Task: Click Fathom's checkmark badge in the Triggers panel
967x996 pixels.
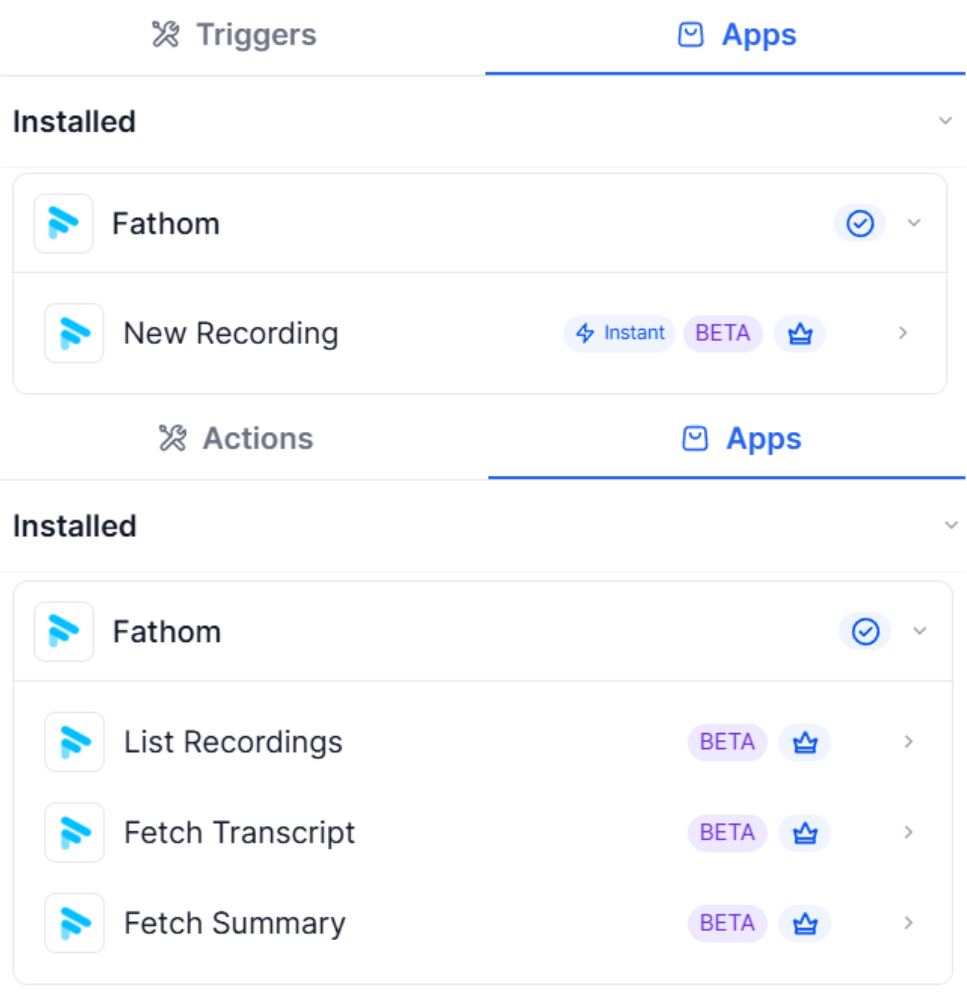Action: (860, 224)
